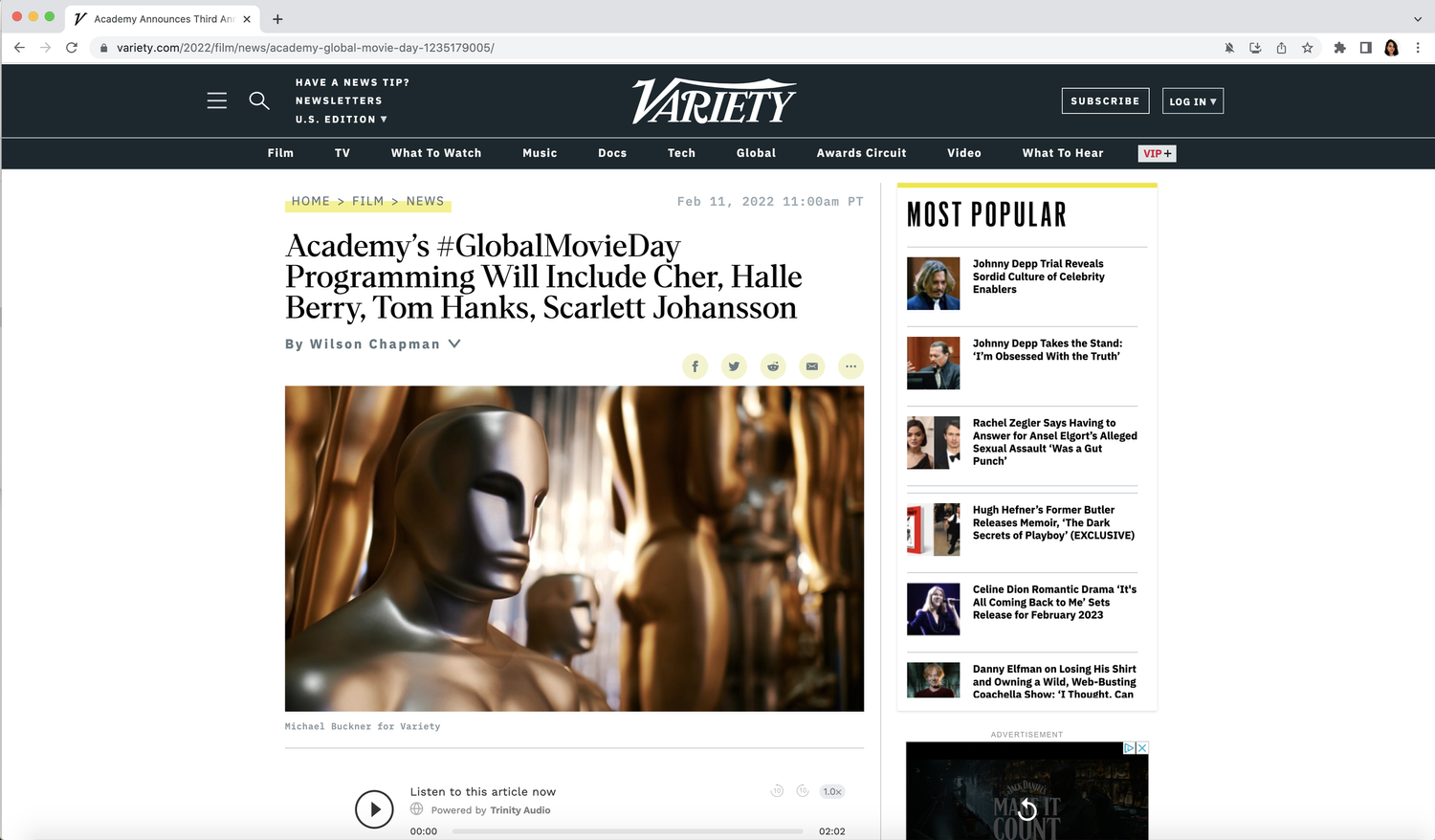This screenshot has height=840, width=1435.
Task: Open What To Hear section
Action: [x=1063, y=153]
